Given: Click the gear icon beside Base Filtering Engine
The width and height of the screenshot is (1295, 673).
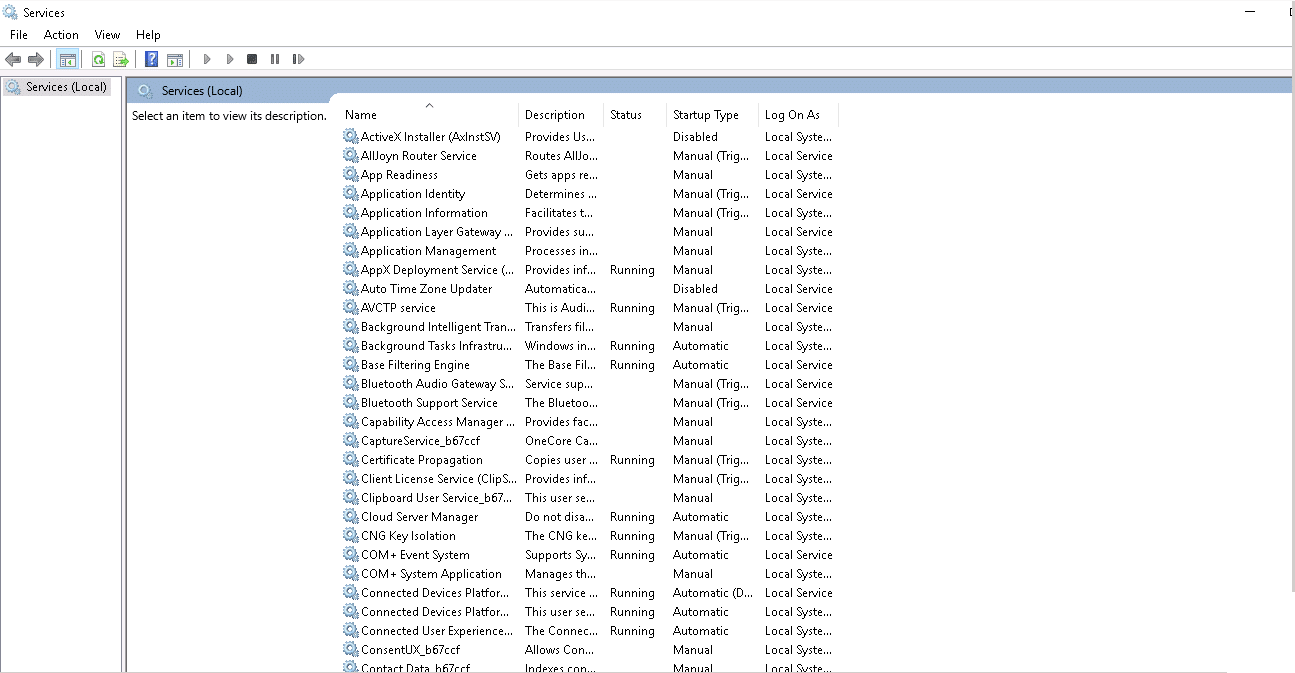Looking at the screenshot, I should [x=350, y=364].
